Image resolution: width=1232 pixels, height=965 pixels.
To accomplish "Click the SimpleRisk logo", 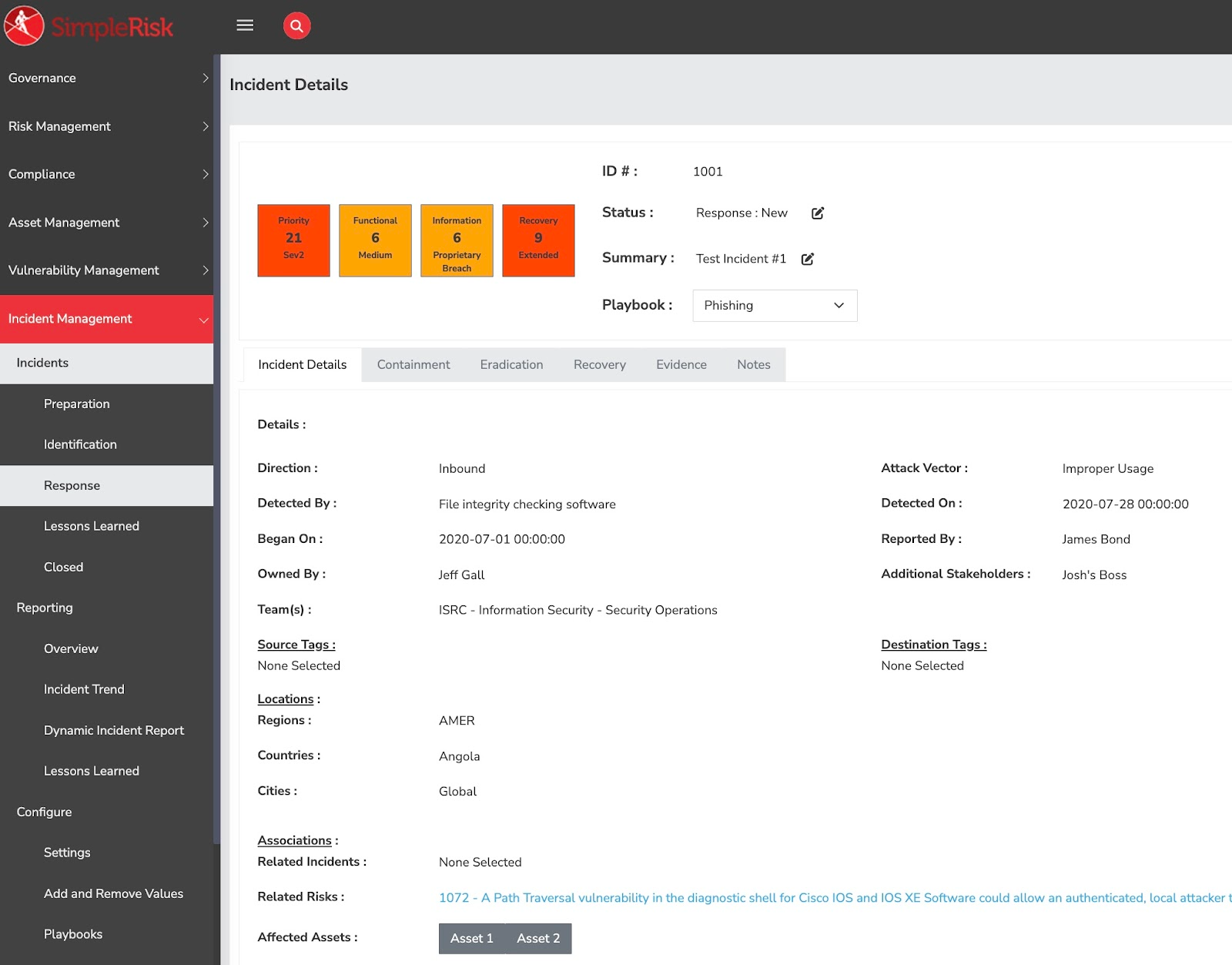I will pos(90,26).
